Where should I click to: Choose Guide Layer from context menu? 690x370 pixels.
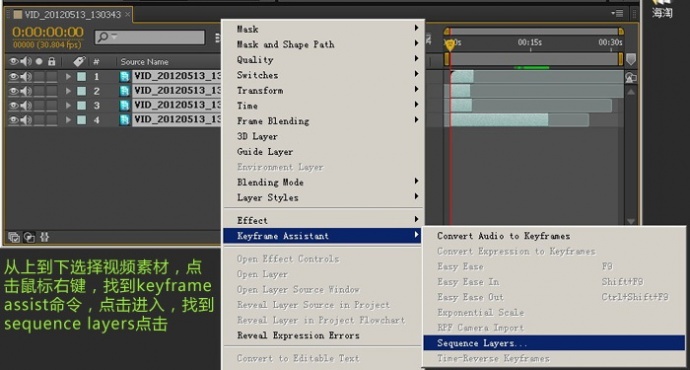point(323,152)
